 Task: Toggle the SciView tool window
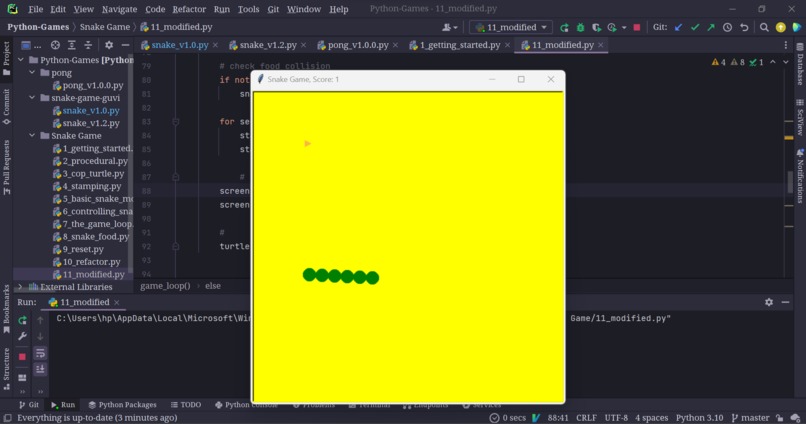tap(800, 117)
